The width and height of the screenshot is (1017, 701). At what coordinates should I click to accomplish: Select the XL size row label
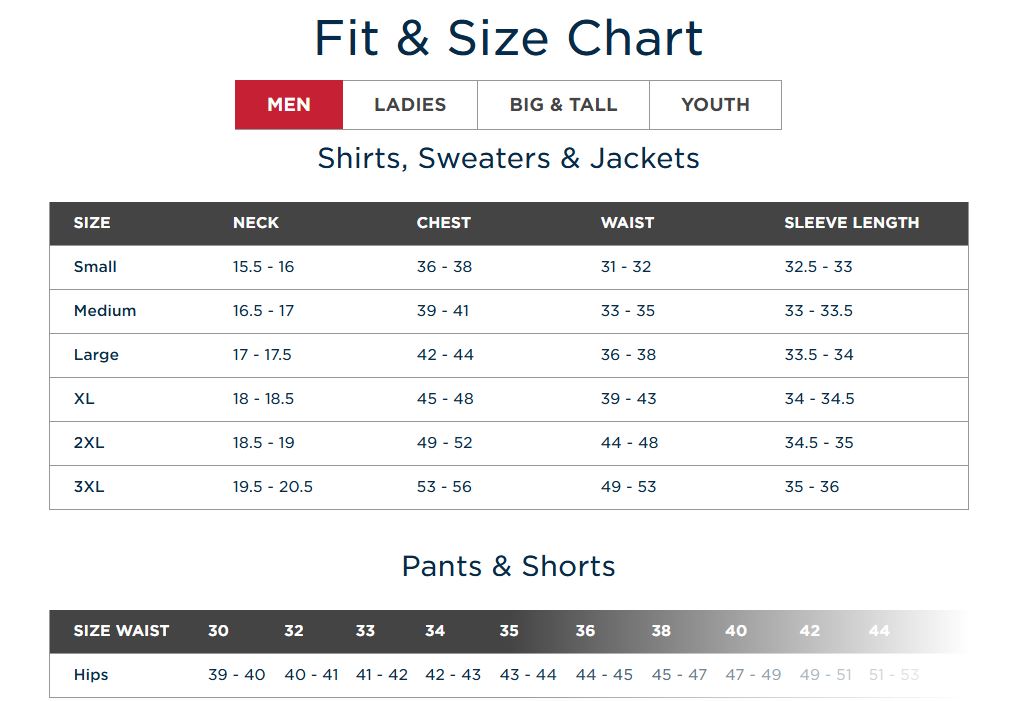click(84, 399)
